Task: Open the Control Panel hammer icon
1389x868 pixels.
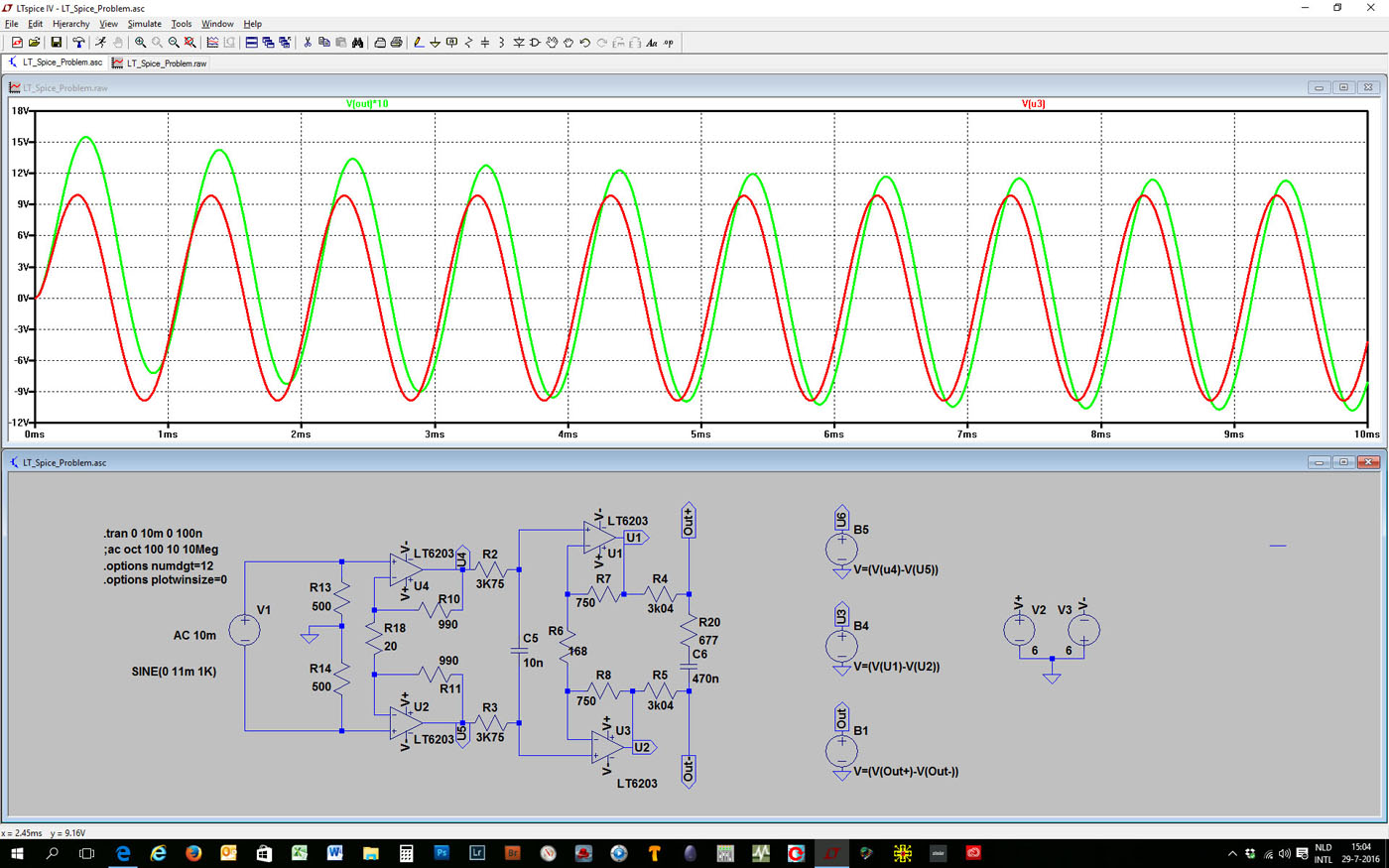Action: [x=78, y=43]
